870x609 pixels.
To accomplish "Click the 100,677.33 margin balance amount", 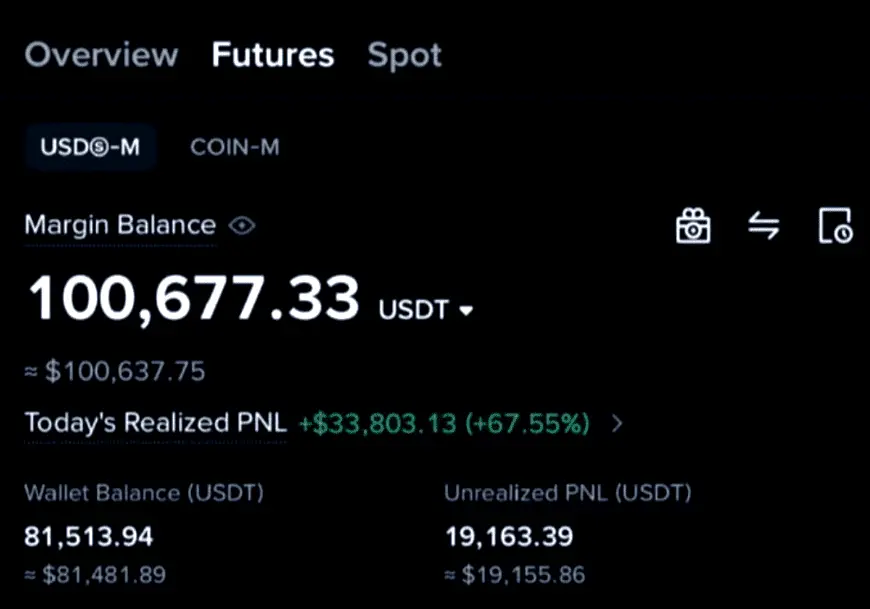I will coord(194,299).
